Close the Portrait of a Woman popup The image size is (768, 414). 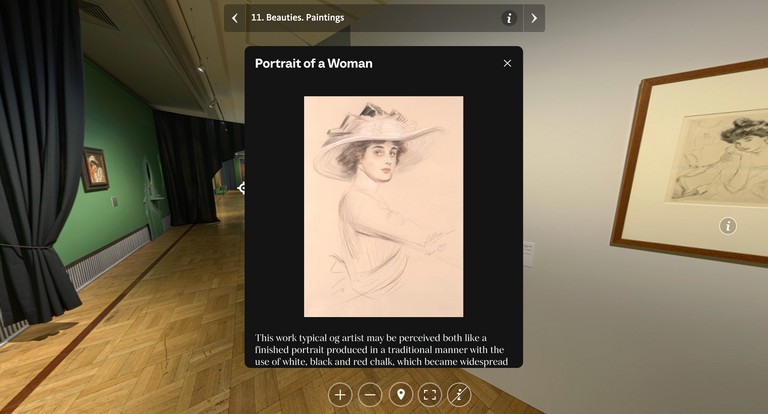point(507,63)
